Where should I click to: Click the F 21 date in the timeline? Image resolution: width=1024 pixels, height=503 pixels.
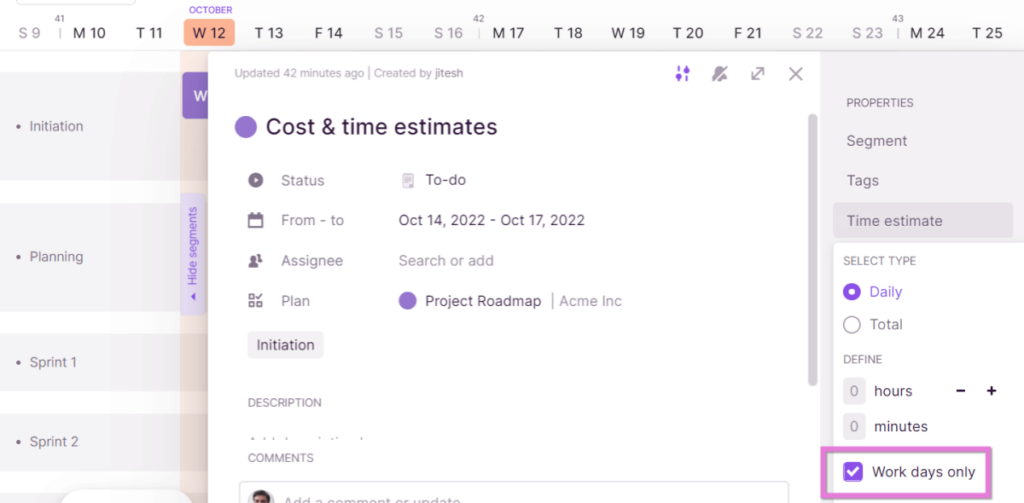pos(748,33)
